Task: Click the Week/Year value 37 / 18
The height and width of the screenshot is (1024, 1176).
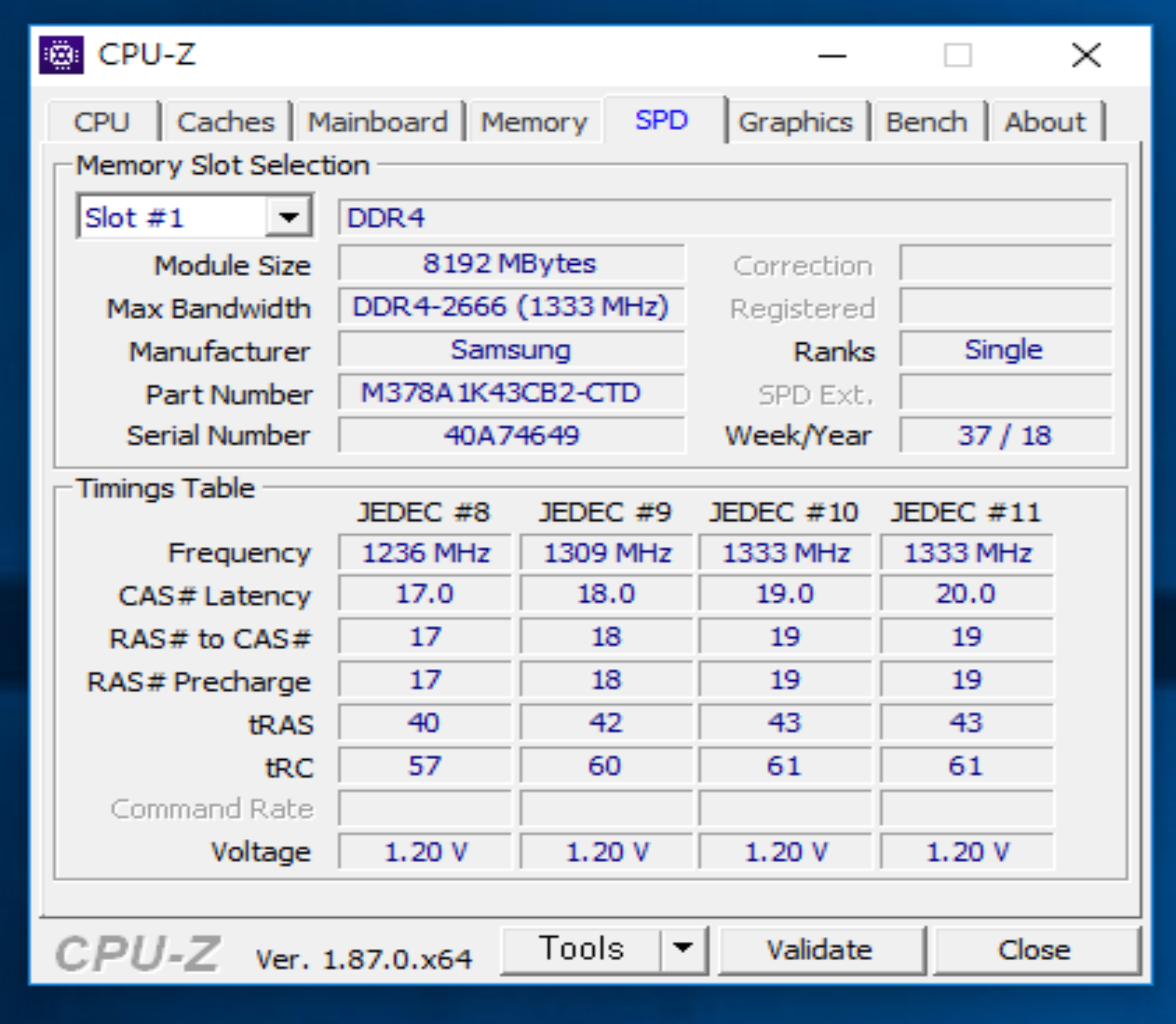Action: 1005,435
